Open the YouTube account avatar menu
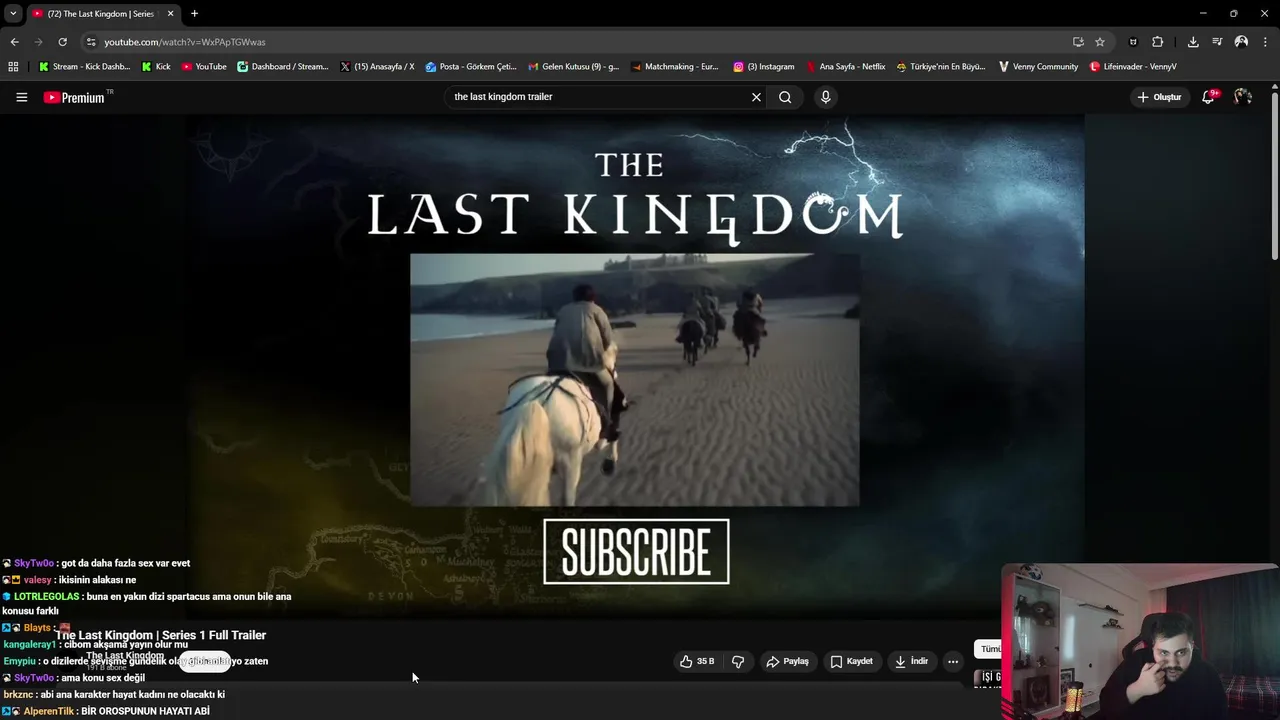 [x=1243, y=97]
